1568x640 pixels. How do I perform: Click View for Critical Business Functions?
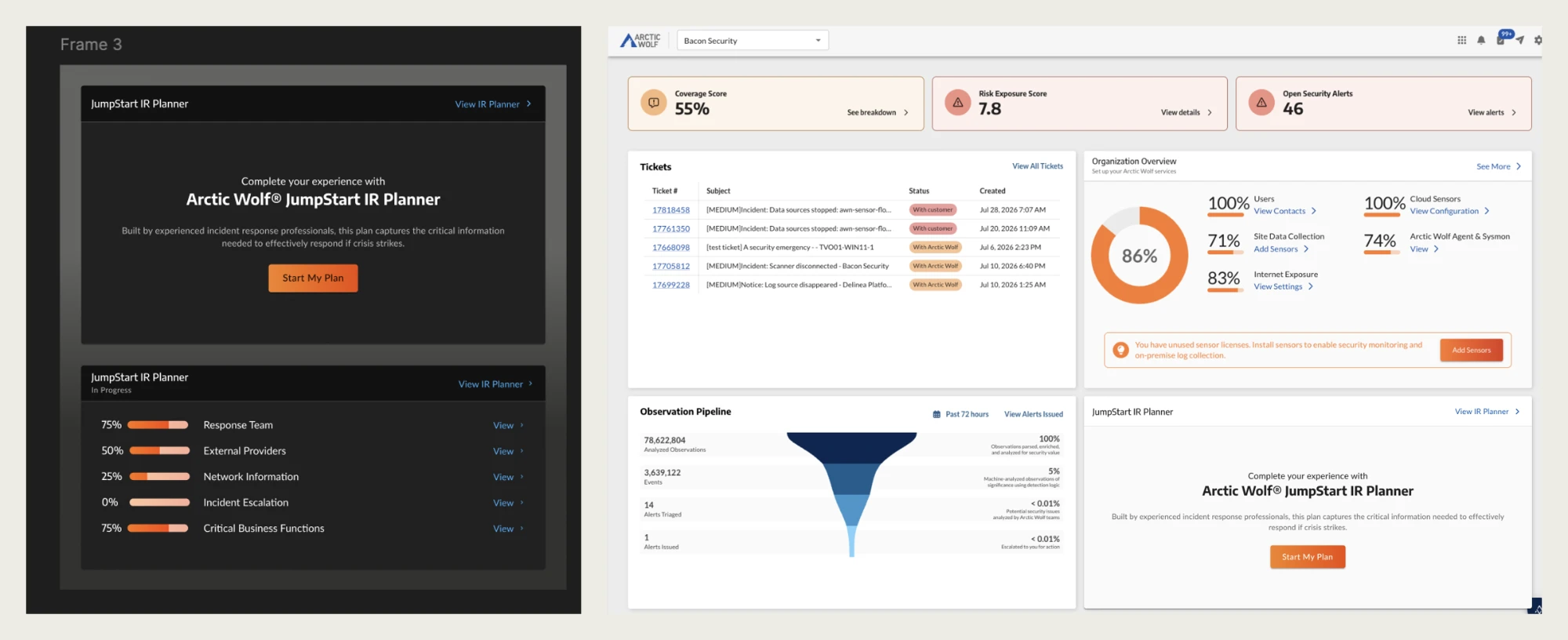point(503,529)
